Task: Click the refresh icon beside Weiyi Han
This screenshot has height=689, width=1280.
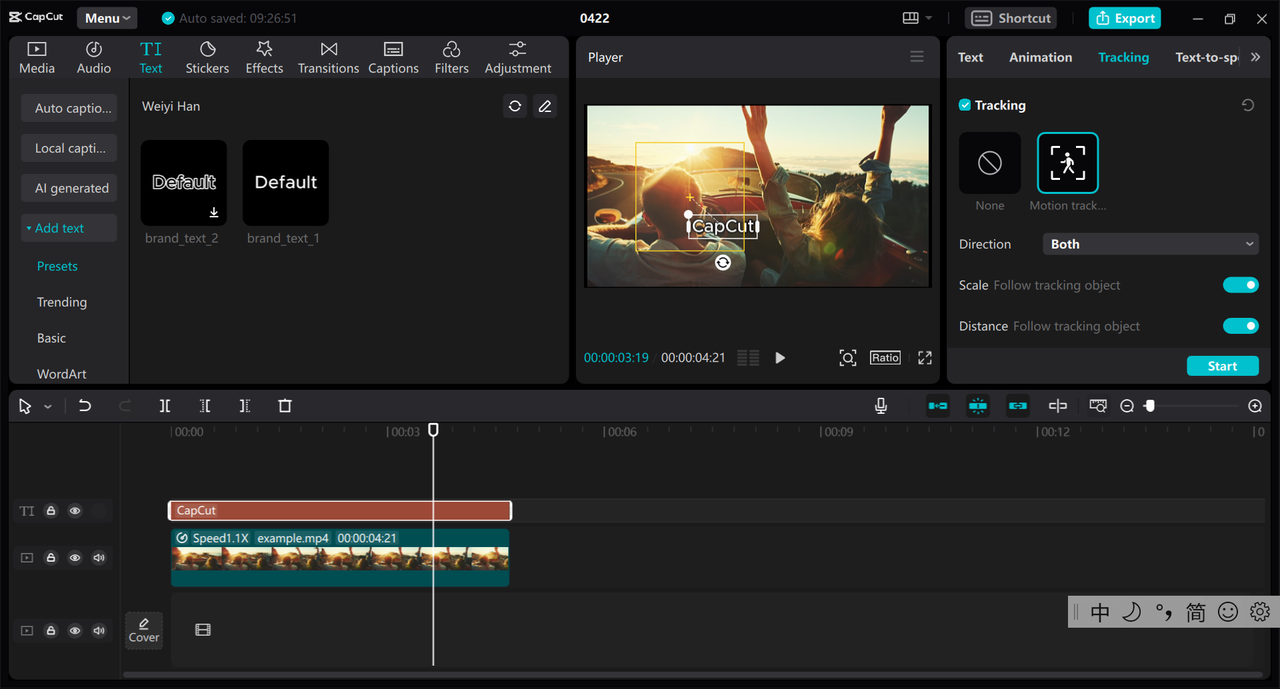Action: pyautogui.click(x=515, y=106)
